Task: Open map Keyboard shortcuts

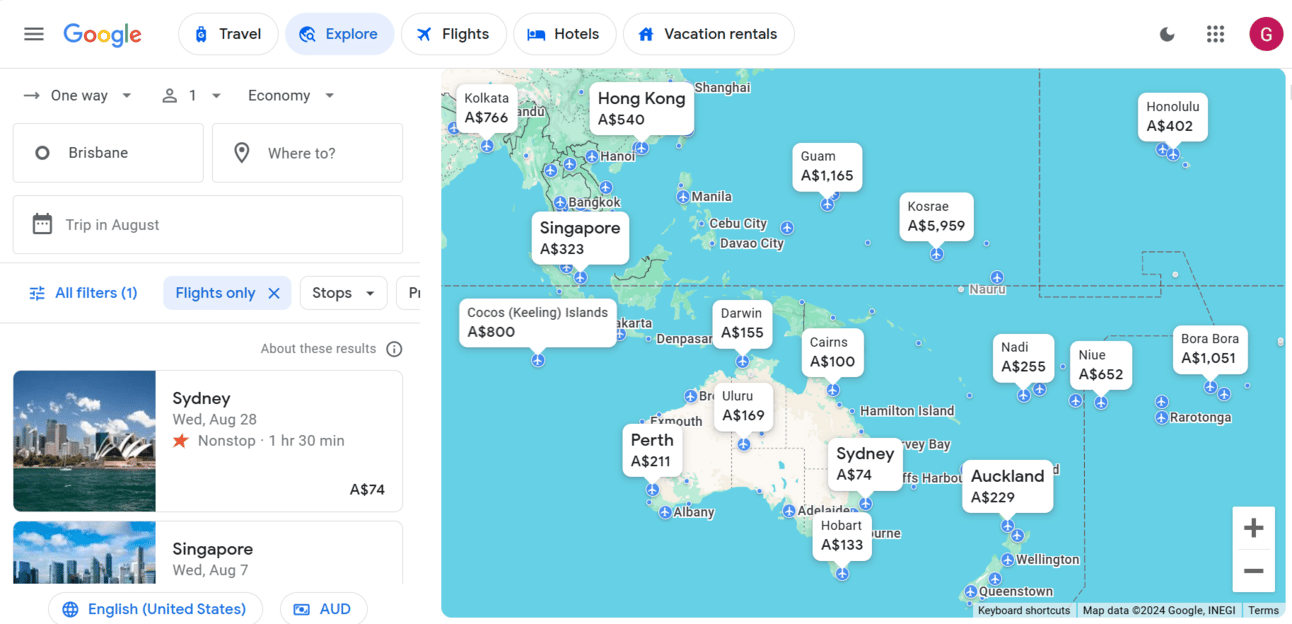Action: coord(1024,610)
